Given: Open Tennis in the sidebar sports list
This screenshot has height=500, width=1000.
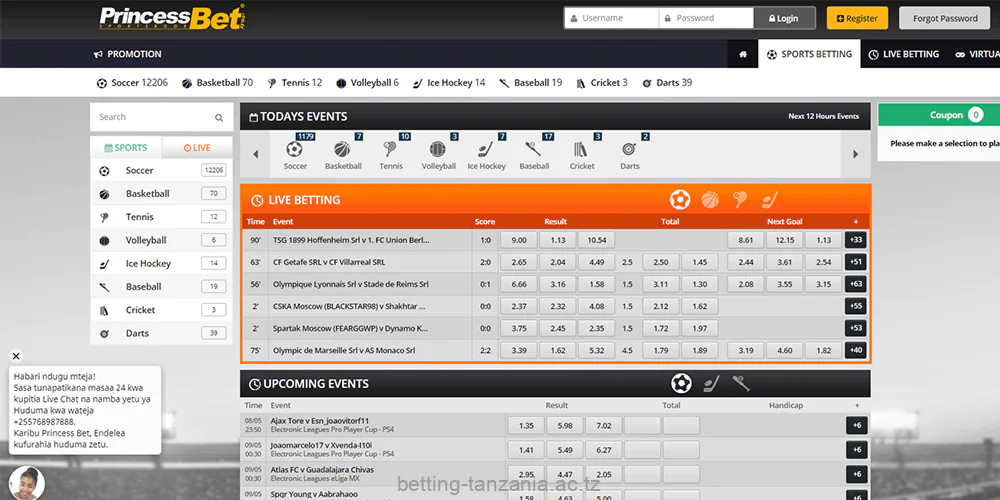Looking at the screenshot, I should pos(161,217).
